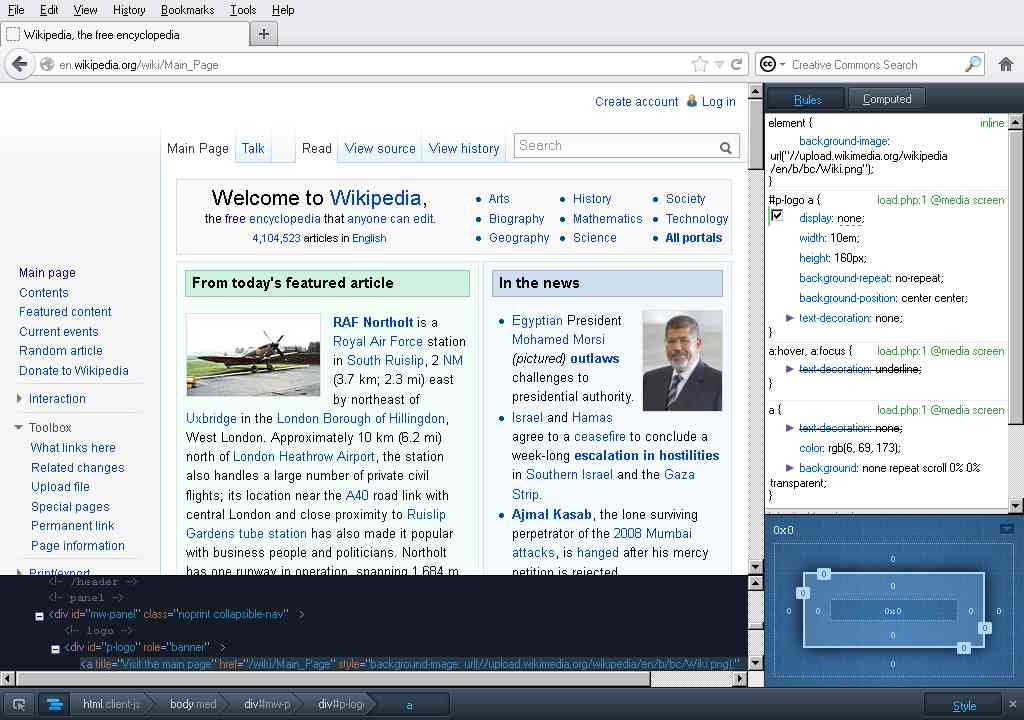
Task: Open a new tab with the plus button
Action: coord(264,33)
